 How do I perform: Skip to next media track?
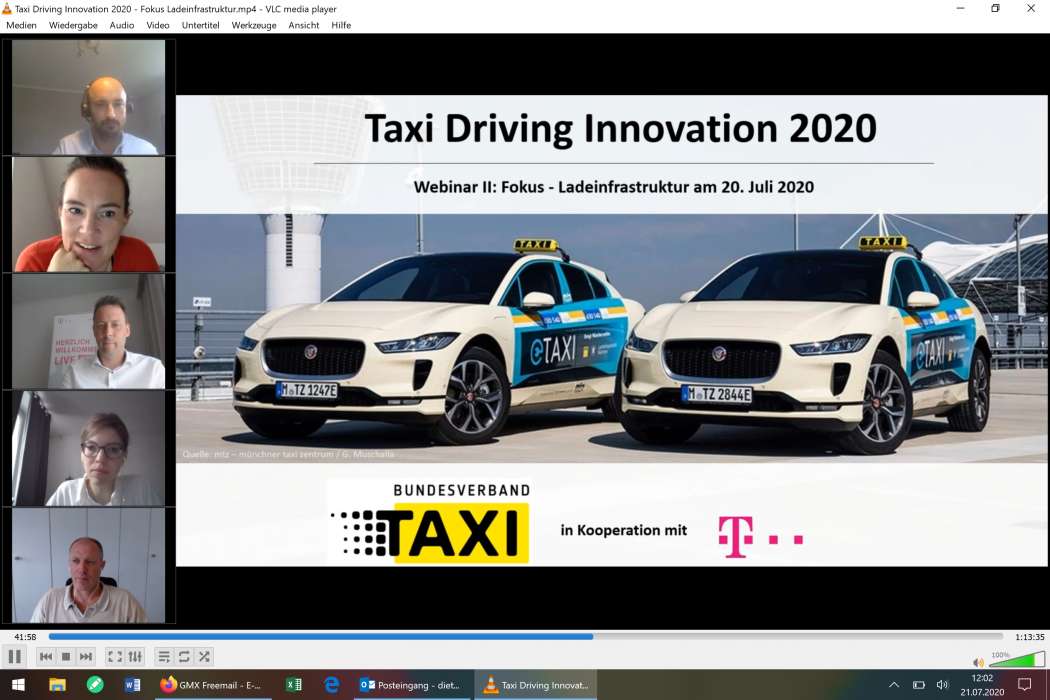click(x=86, y=656)
